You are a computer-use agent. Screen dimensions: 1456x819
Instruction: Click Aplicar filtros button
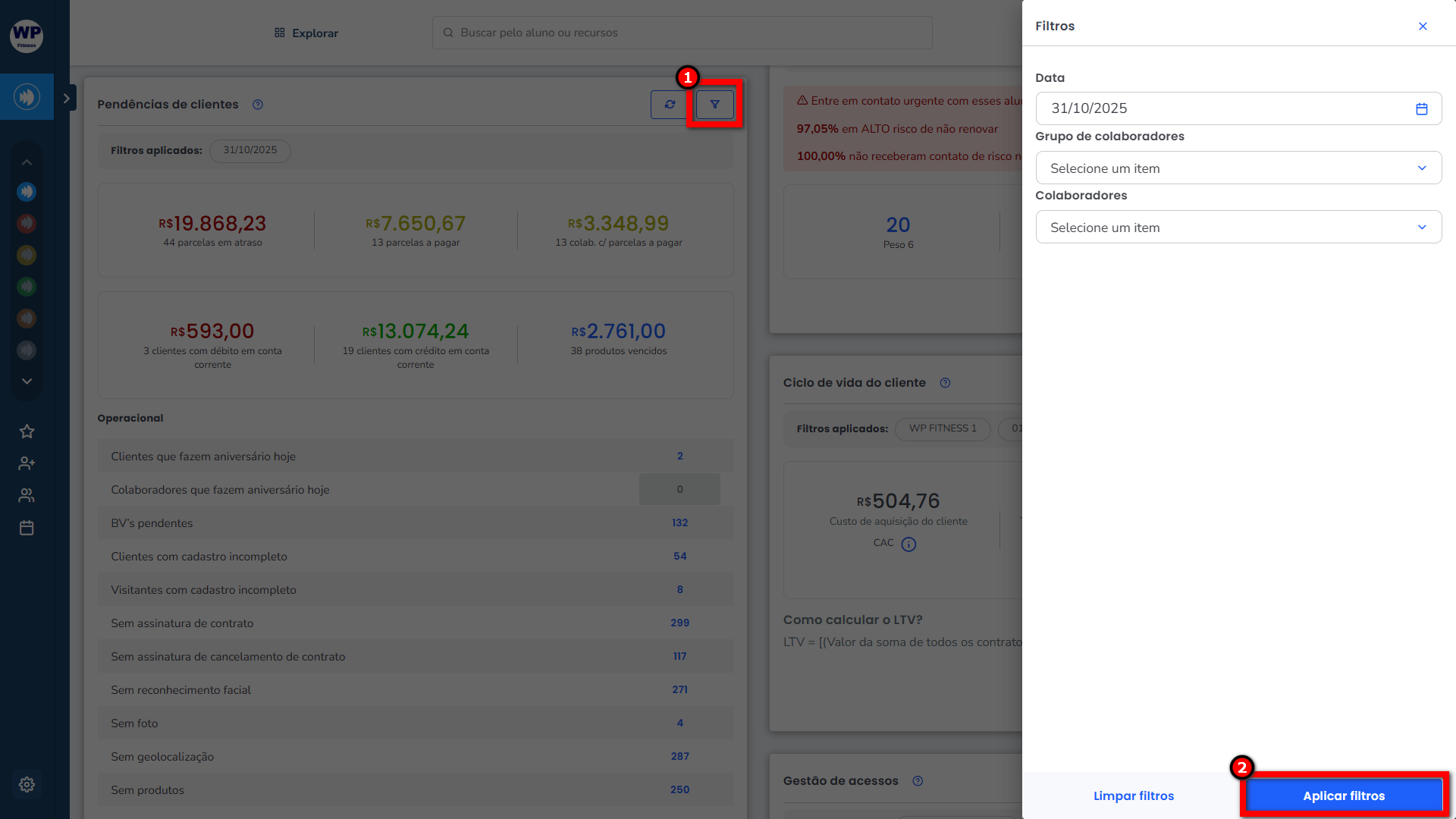[x=1344, y=795]
